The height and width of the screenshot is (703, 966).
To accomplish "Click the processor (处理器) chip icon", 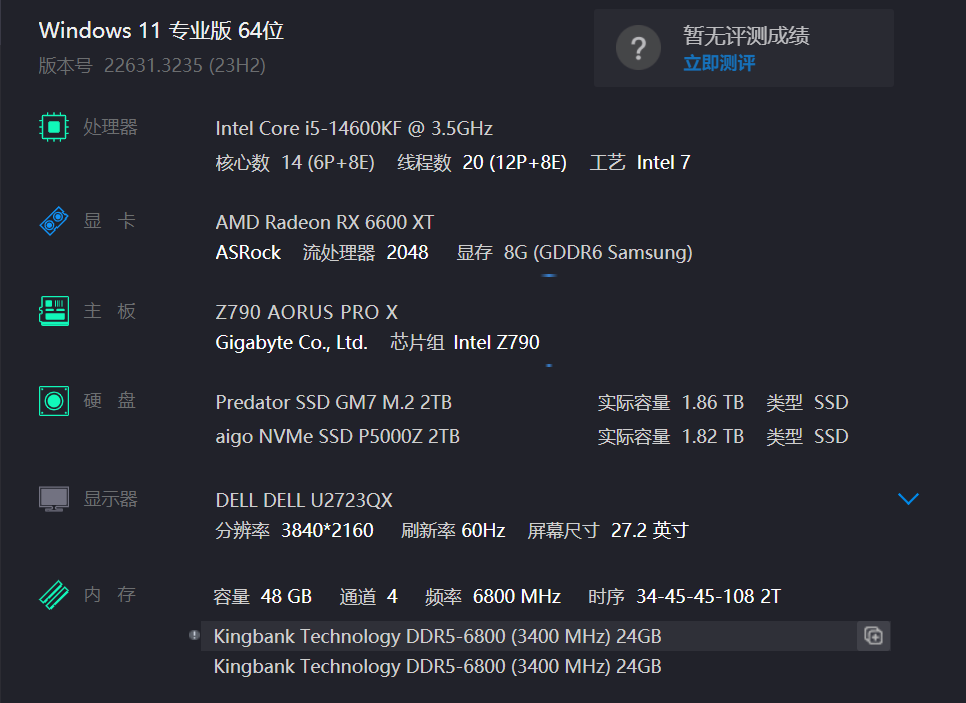I will (x=53, y=127).
